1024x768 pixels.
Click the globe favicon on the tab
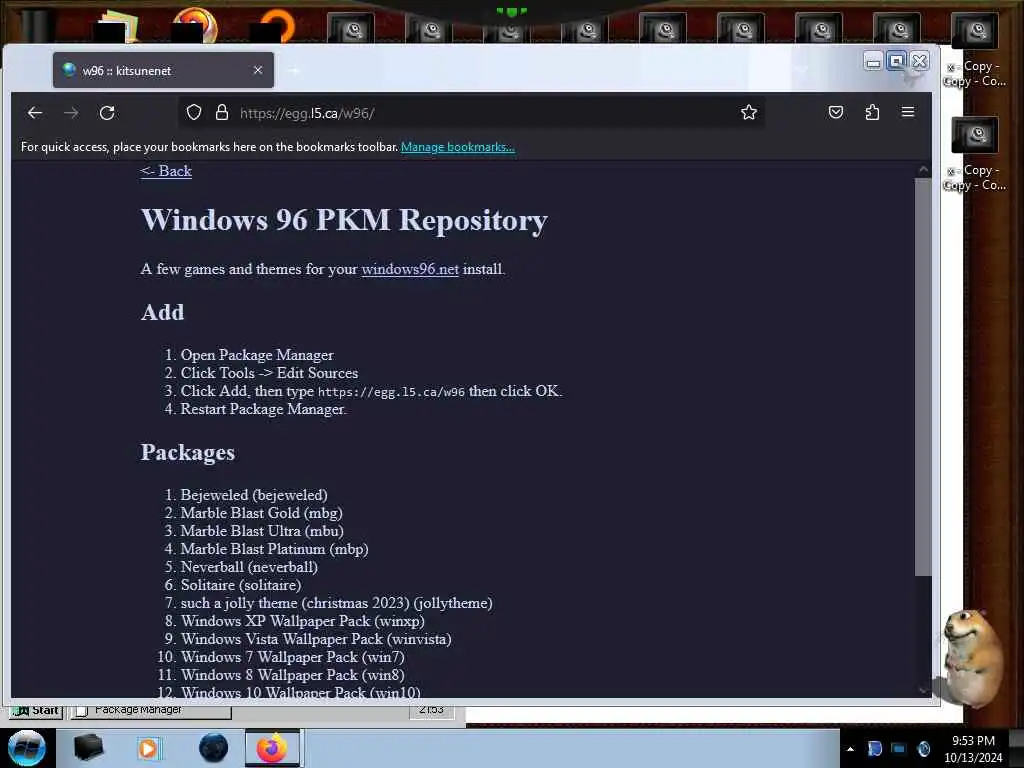69,70
